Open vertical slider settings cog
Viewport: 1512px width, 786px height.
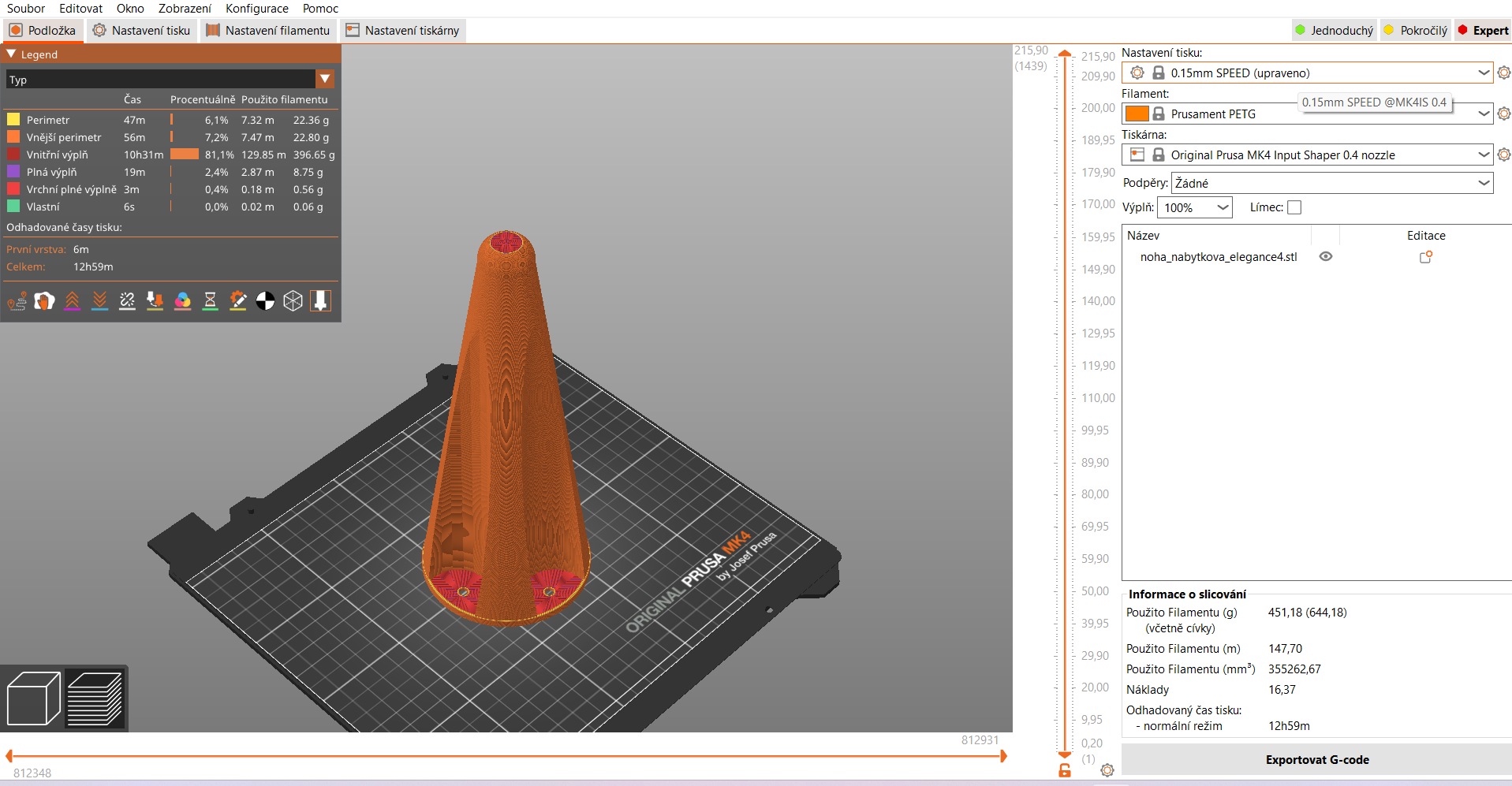[x=1107, y=770]
